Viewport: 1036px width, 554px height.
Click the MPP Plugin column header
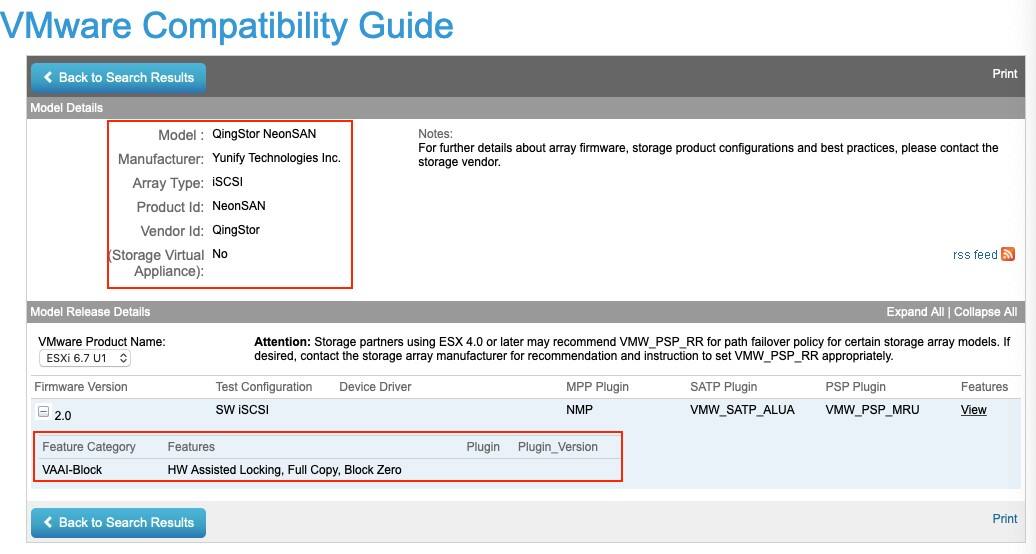coord(597,387)
